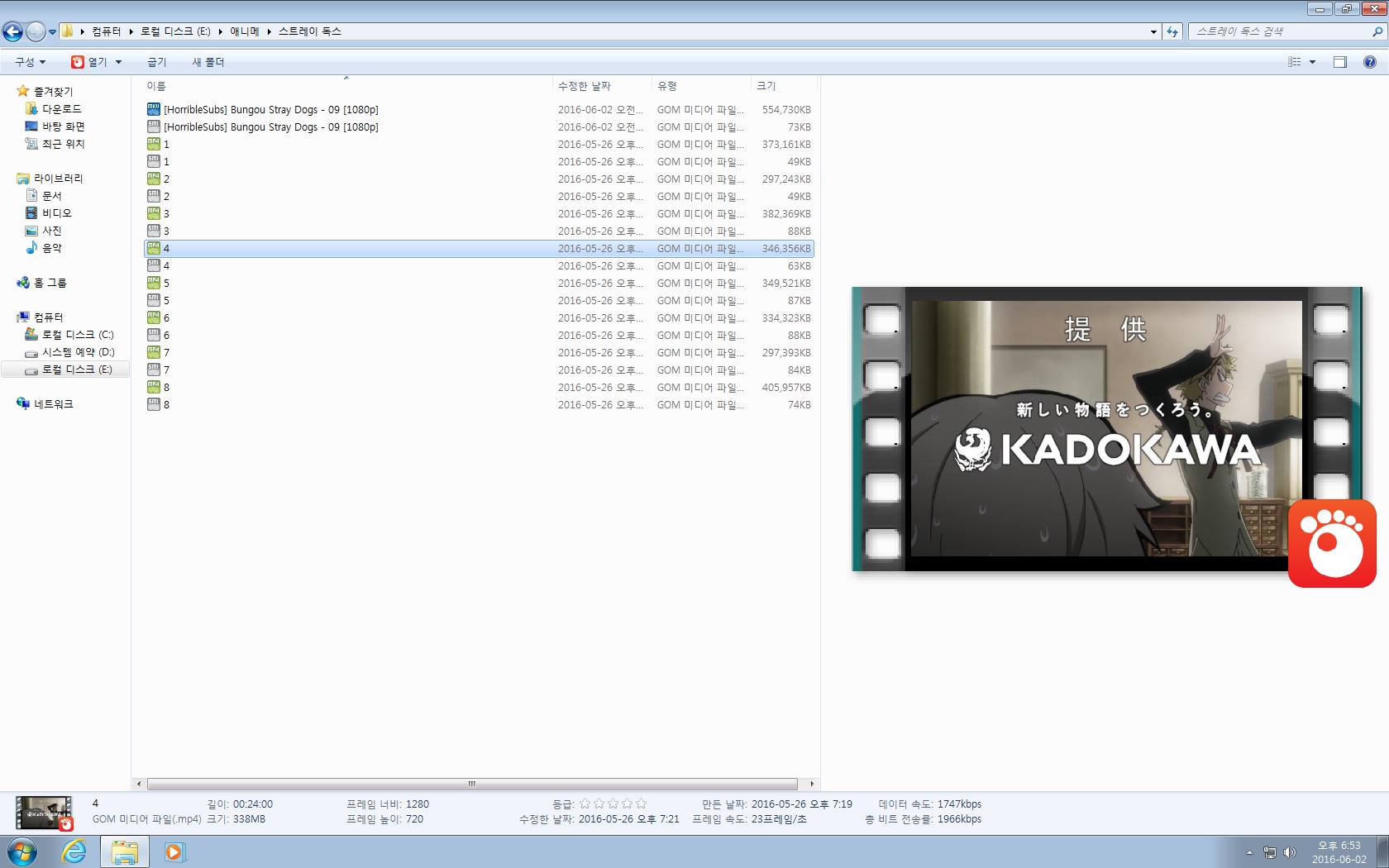Select the 554,730KB Bungou Stray Dogs video file
1389x868 pixels.
(480, 109)
